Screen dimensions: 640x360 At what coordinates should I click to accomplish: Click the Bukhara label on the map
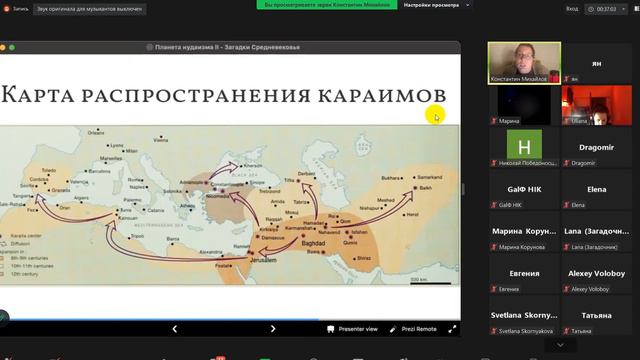(x=391, y=178)
